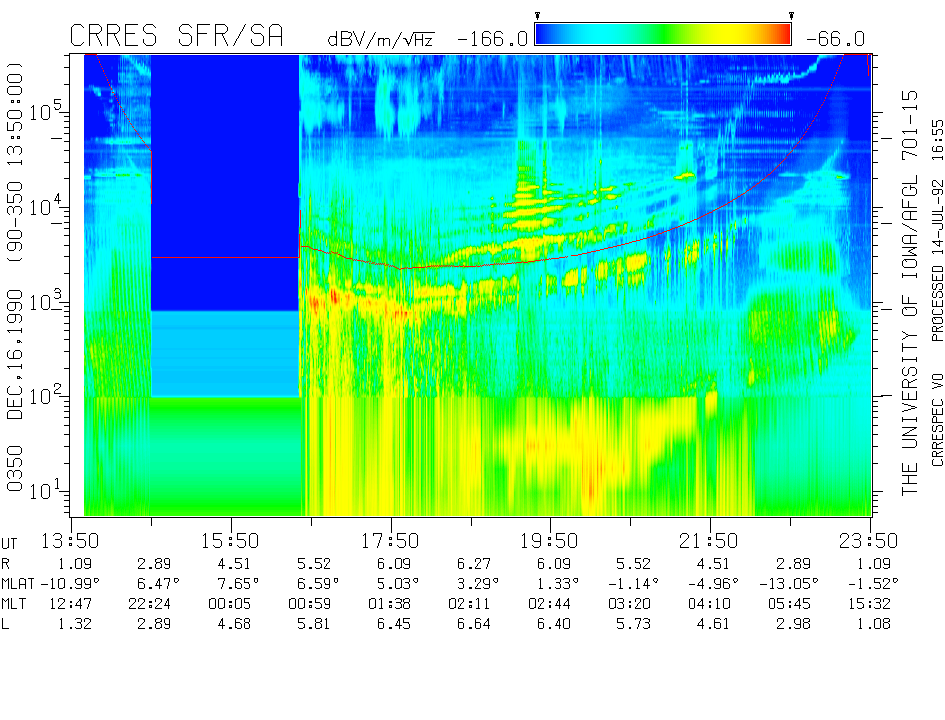Click the 19:50 UT axis label
The image size is (945, 720).
tap(549, 540)
